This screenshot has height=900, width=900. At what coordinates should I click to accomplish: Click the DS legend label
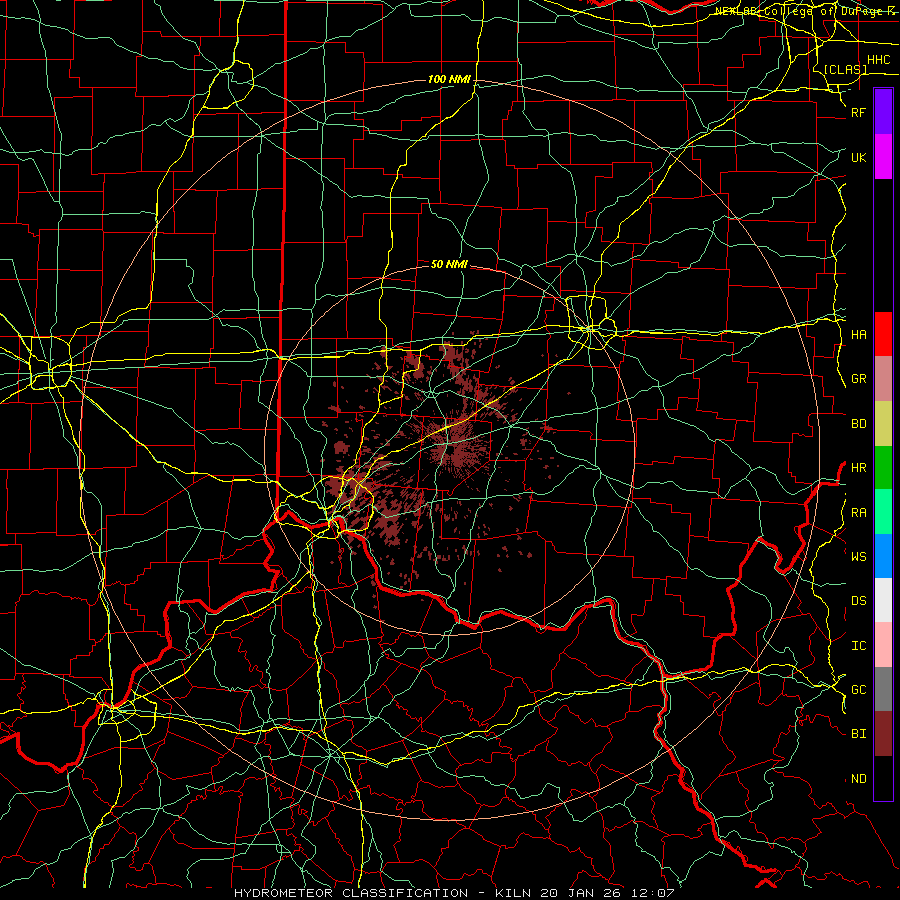(858, 601)
